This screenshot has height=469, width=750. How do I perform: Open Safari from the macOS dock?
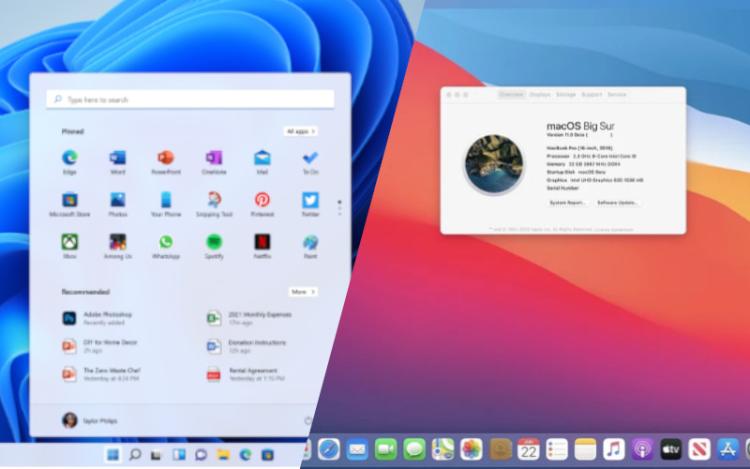(x=329, y=449)
